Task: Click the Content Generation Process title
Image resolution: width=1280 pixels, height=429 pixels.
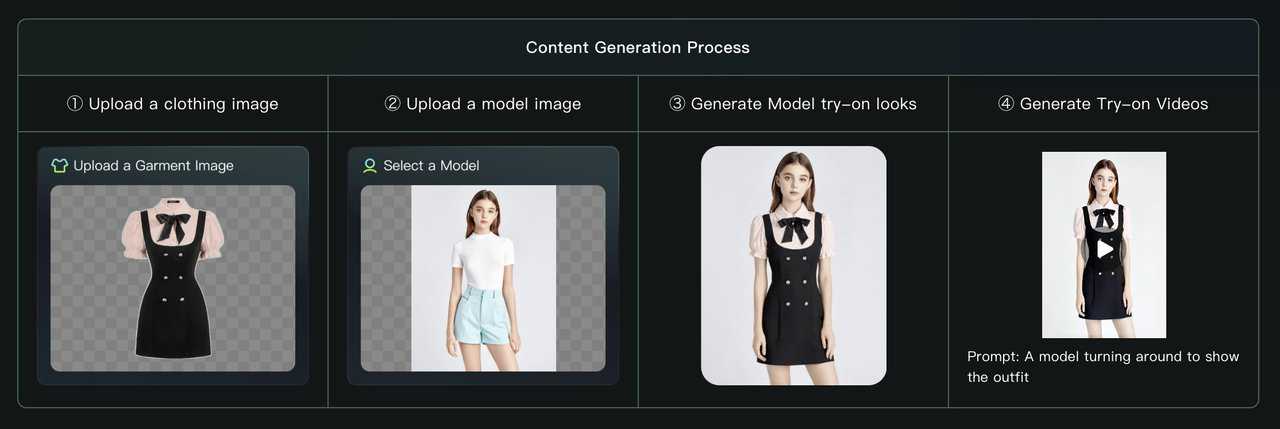Action: (x=638, y=47)
